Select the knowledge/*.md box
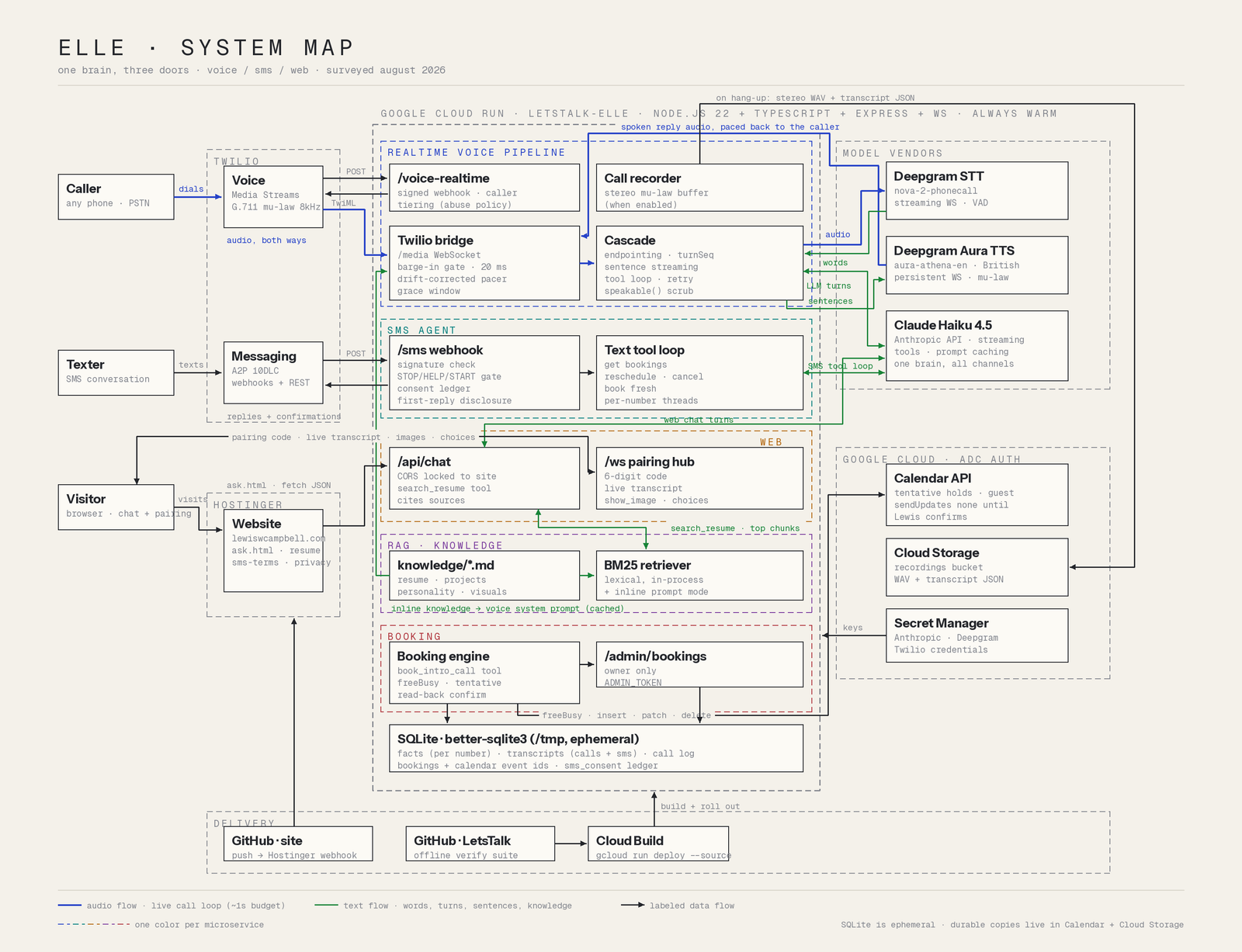 (x=484, y=576)
